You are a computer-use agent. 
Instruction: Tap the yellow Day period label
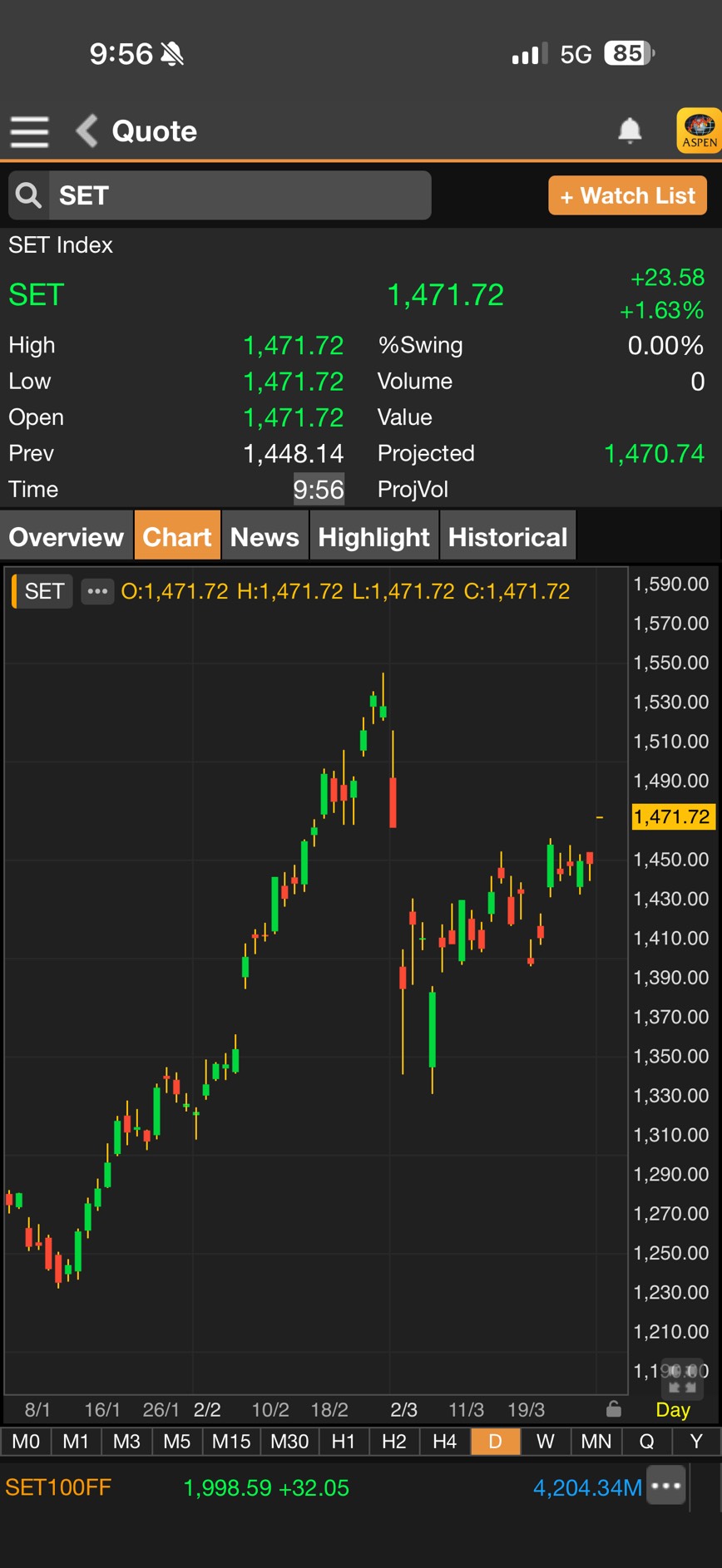pos(672,1410)
